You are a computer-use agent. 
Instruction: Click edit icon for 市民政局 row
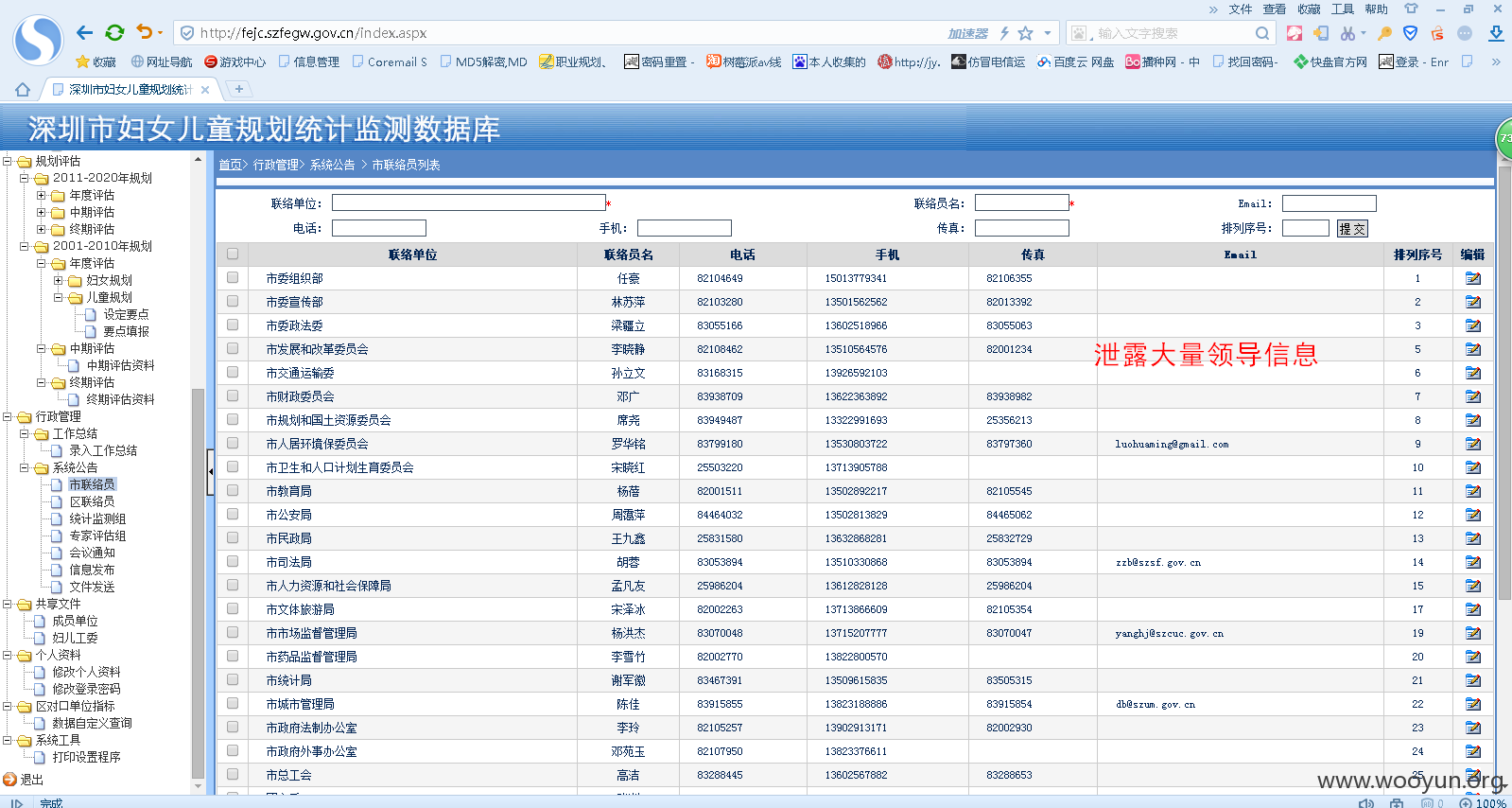(x=1472, y=538)
